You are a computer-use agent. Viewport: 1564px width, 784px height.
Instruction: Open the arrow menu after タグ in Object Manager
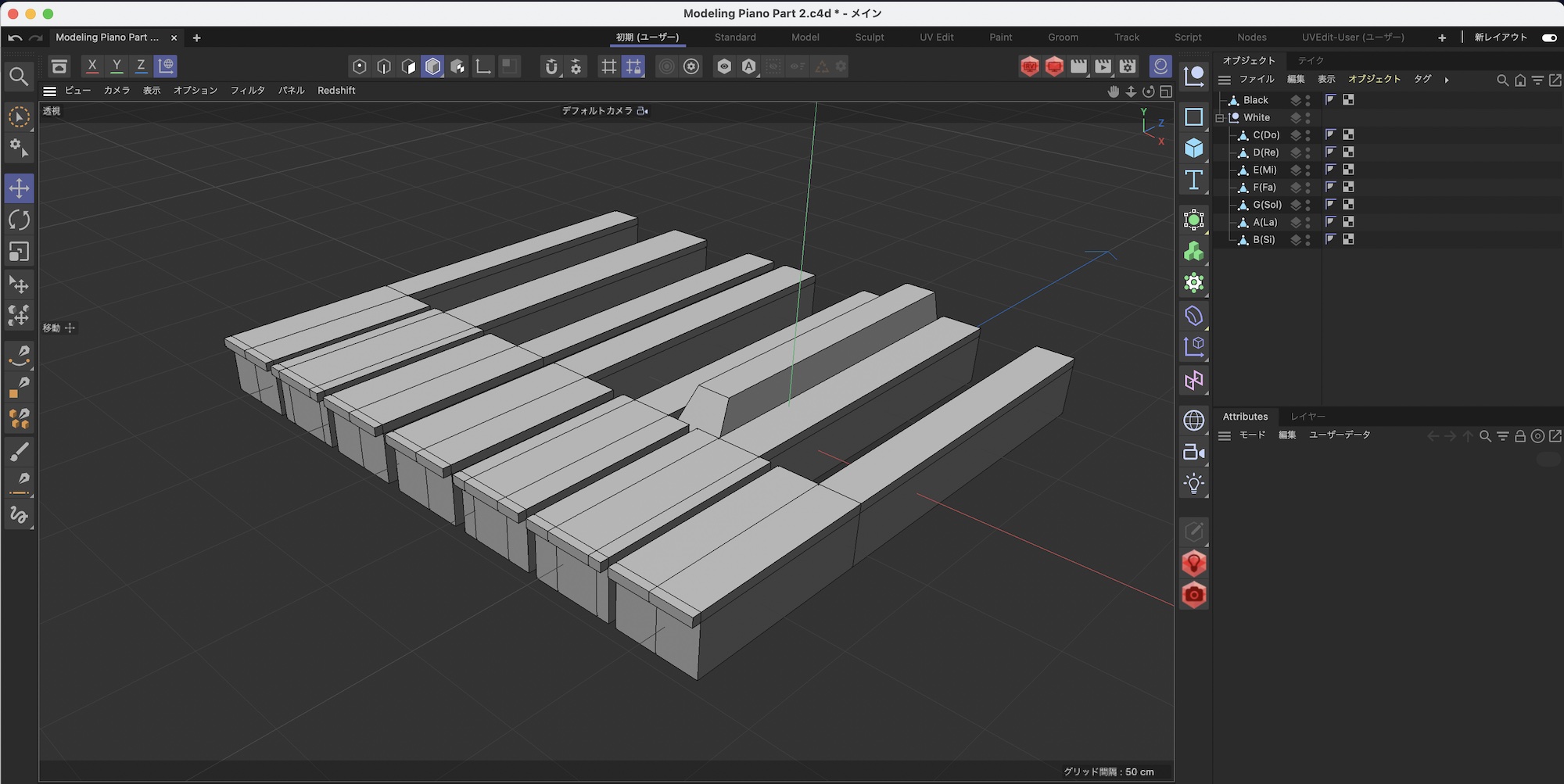click(x=1447, y=79)
